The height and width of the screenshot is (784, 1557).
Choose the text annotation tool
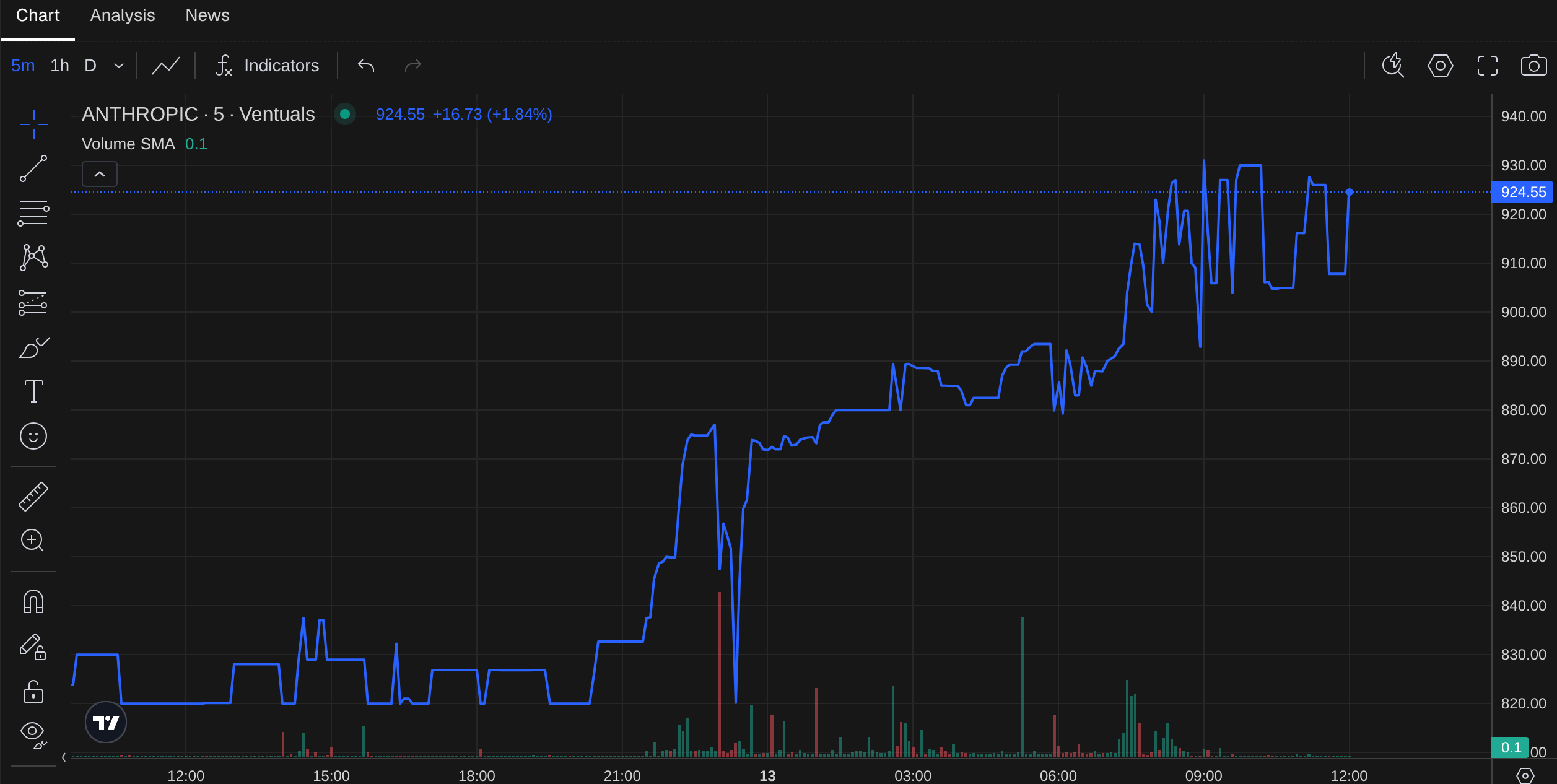(x=33, y=391)
